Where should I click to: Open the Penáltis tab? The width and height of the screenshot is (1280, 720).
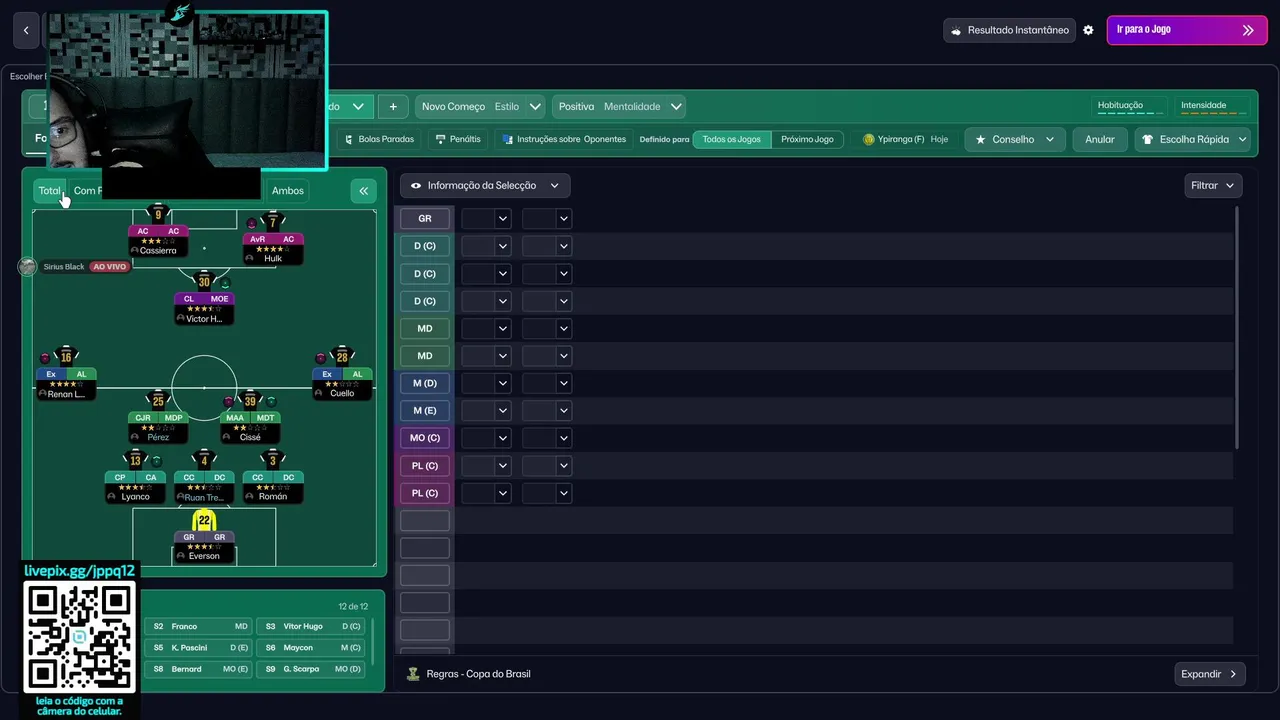(x=458, y=139)
